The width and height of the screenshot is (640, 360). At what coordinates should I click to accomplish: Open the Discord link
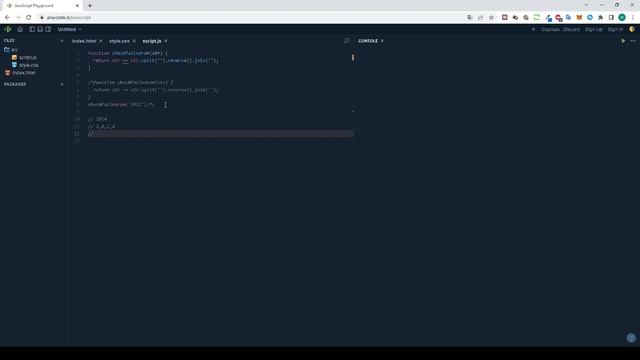tap(571, 29)
